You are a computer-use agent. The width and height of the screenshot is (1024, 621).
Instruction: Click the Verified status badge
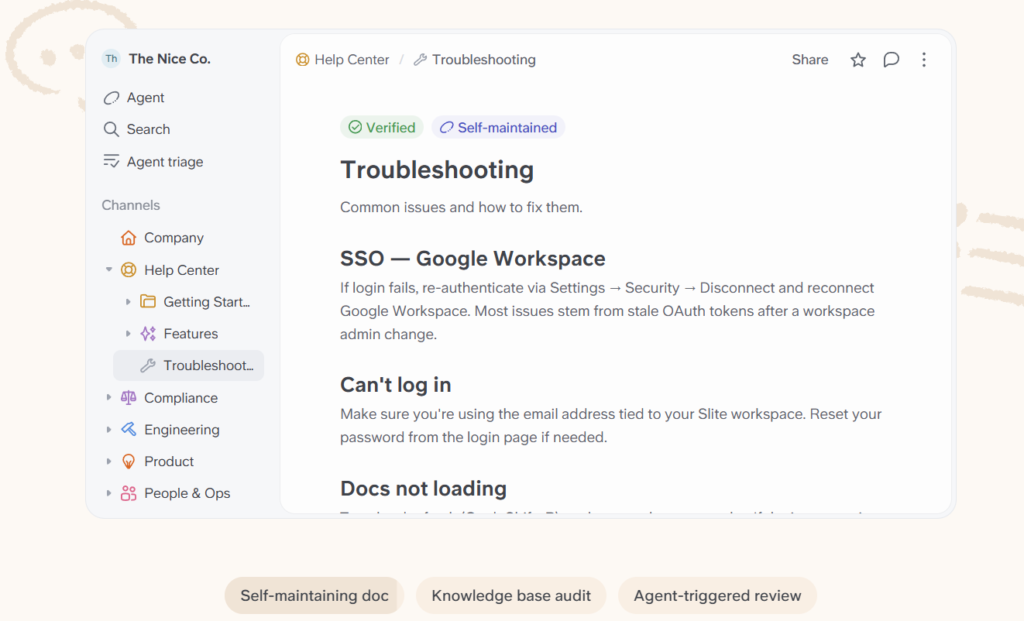click(x=382, y=127)
